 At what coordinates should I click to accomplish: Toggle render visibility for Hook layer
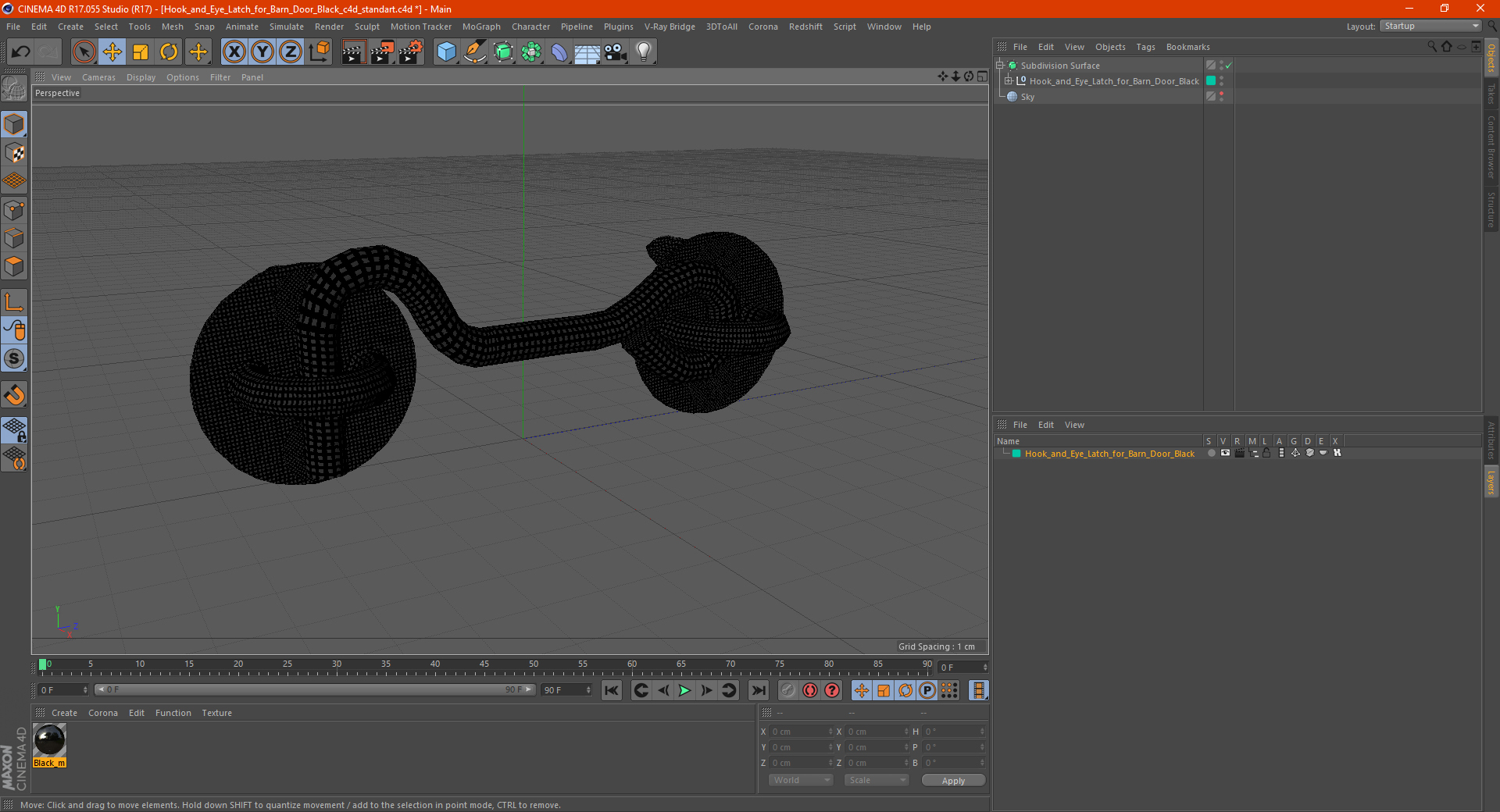(x=1239, y=453)
